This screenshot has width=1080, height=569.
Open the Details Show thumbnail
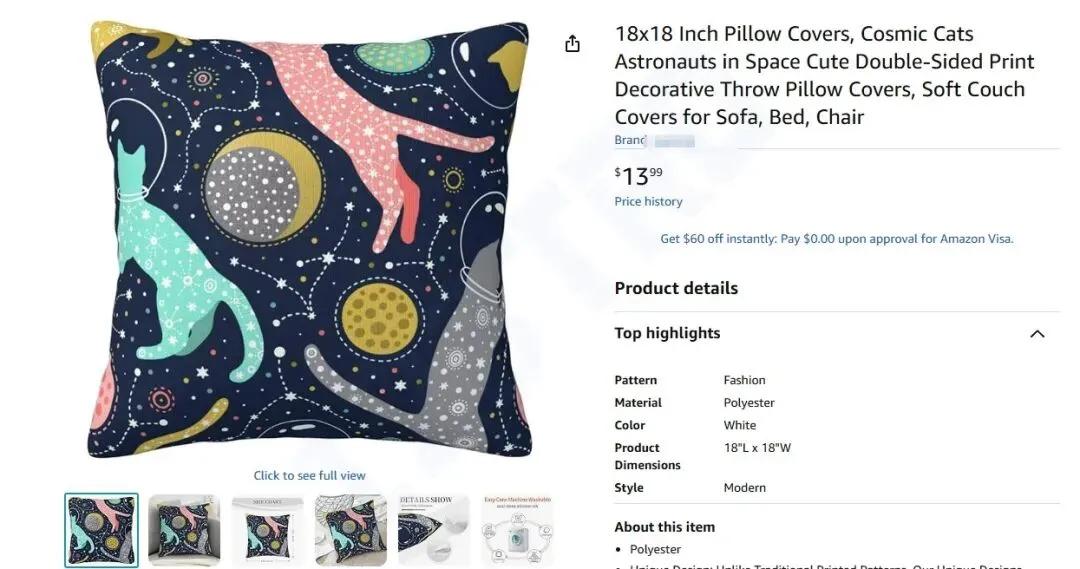tap(434, 530)
